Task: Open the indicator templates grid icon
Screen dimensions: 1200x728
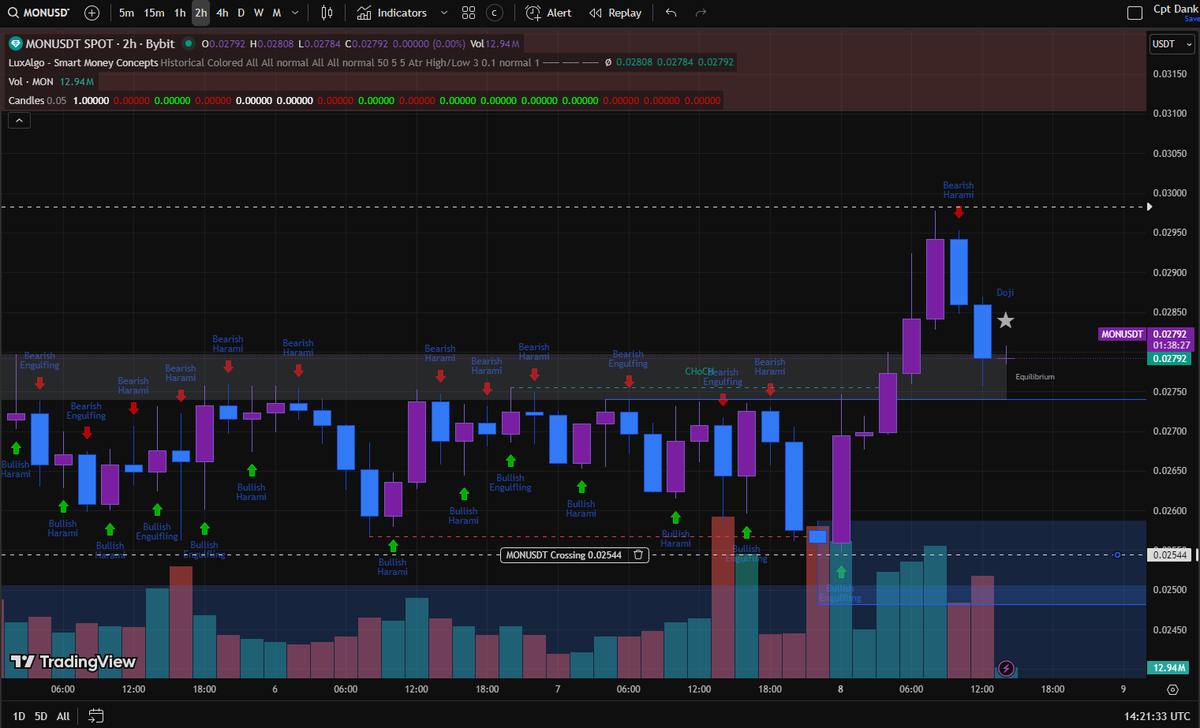Action: pos(468,13)
